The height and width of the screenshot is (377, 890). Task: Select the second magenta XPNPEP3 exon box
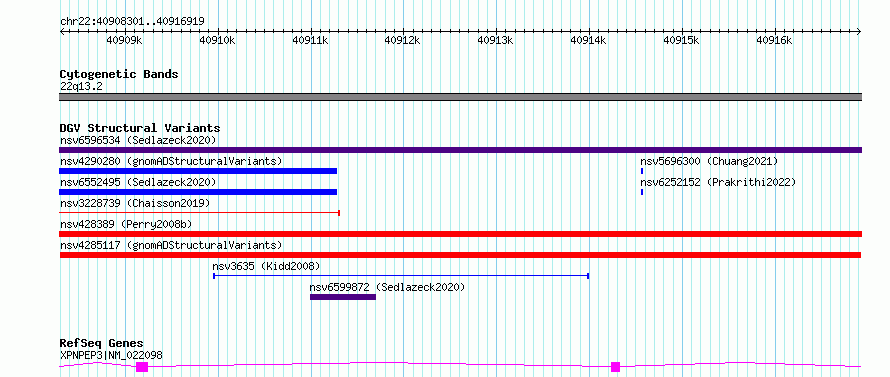click(x=615, y=367)
